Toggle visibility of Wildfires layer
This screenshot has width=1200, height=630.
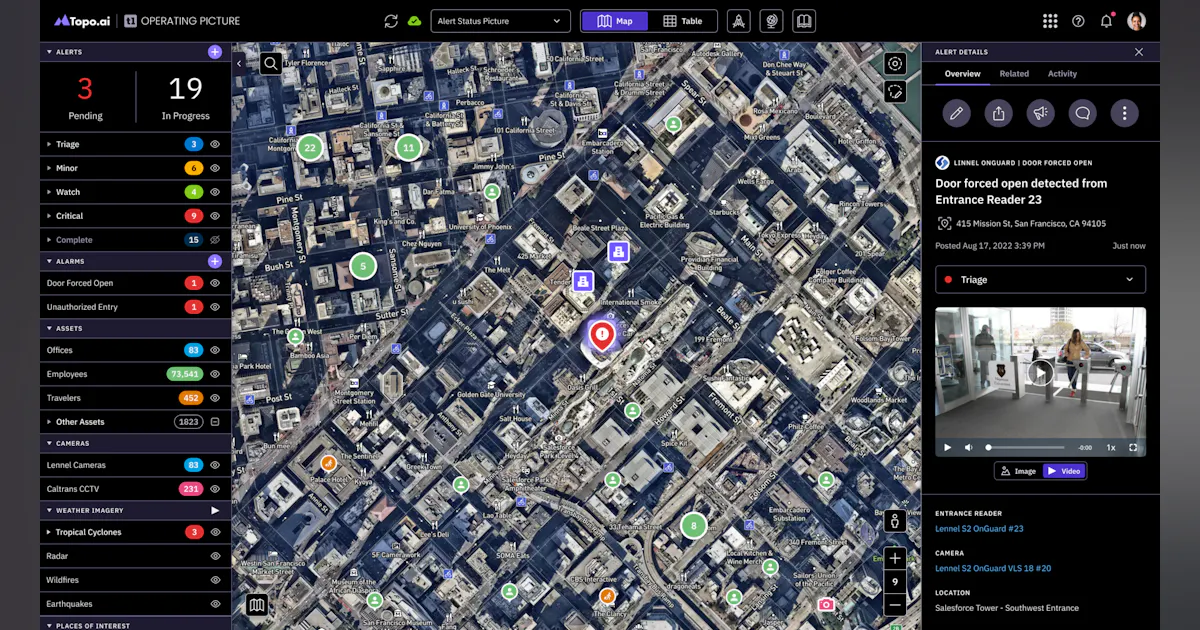tap(215, 580)
